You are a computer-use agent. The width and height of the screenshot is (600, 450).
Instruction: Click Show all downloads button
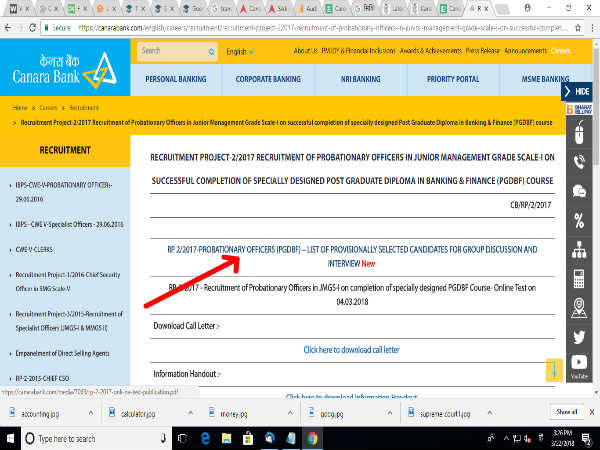[567, 412]
